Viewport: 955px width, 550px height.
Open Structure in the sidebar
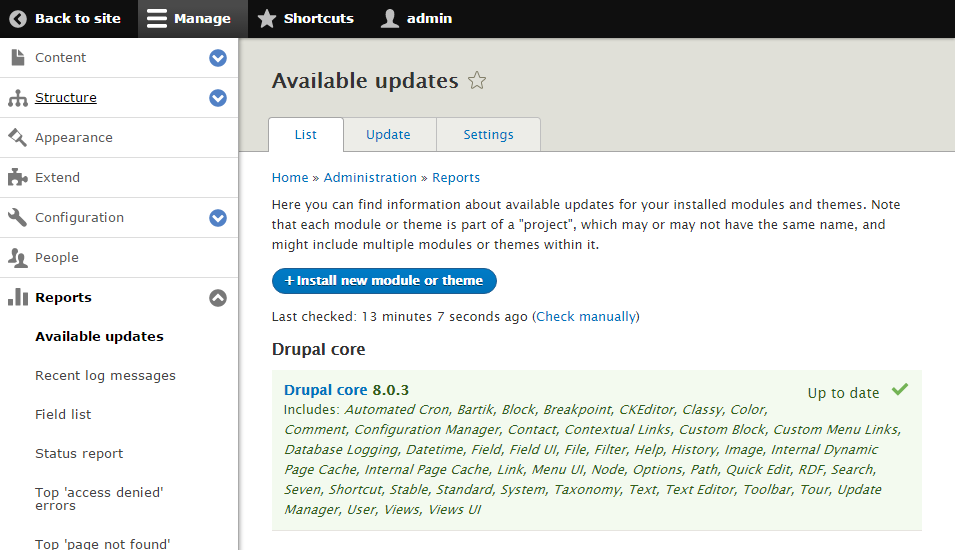(x=66, y=97)
